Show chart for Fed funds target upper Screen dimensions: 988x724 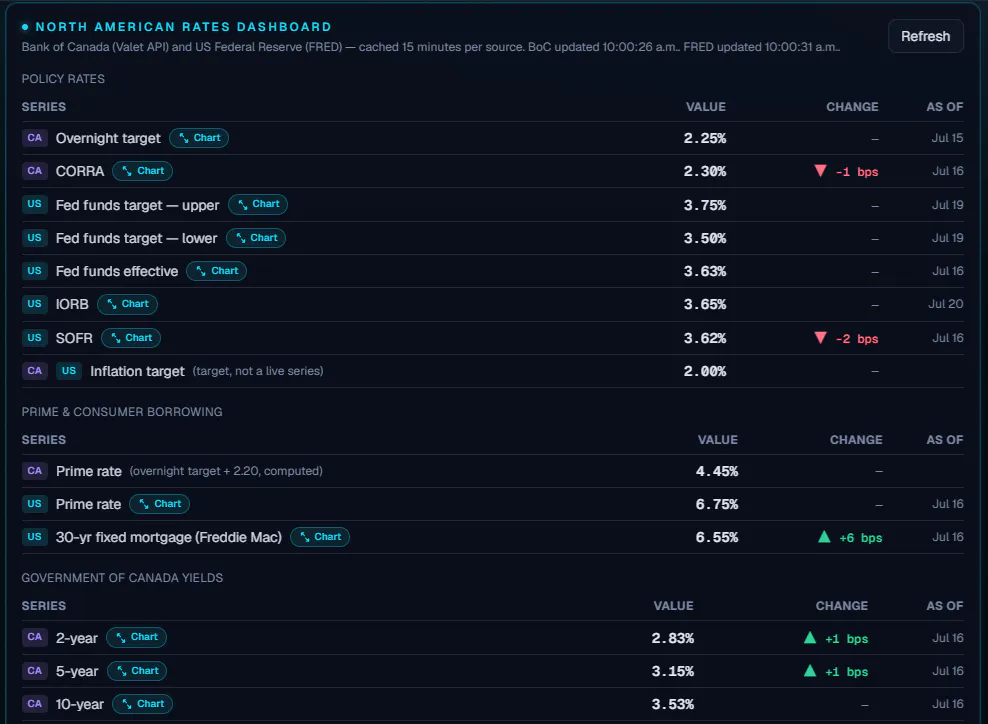258,204
